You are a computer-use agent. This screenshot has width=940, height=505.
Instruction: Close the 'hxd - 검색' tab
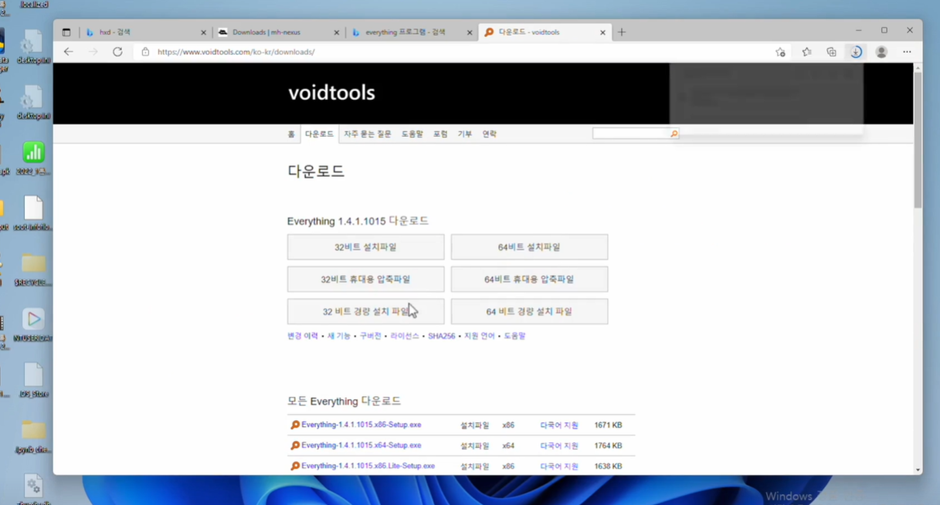click(x=203, y=32)
